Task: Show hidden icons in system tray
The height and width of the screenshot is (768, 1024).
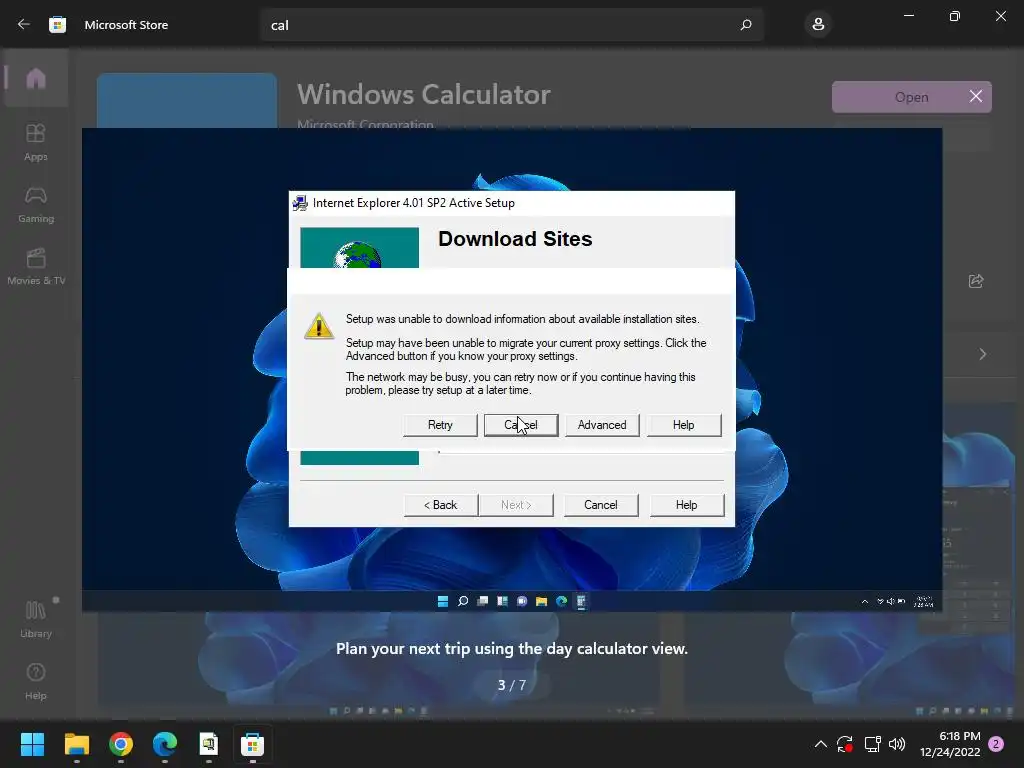Action: 820,744
